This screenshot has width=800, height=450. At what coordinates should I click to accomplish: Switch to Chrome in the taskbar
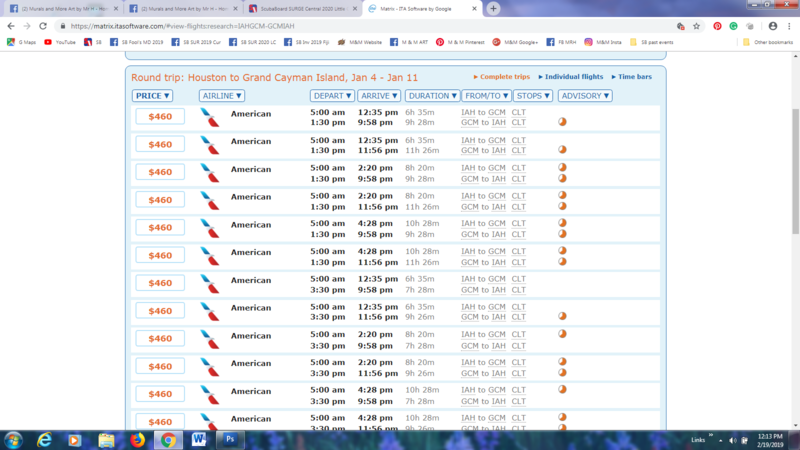point(168,440)
